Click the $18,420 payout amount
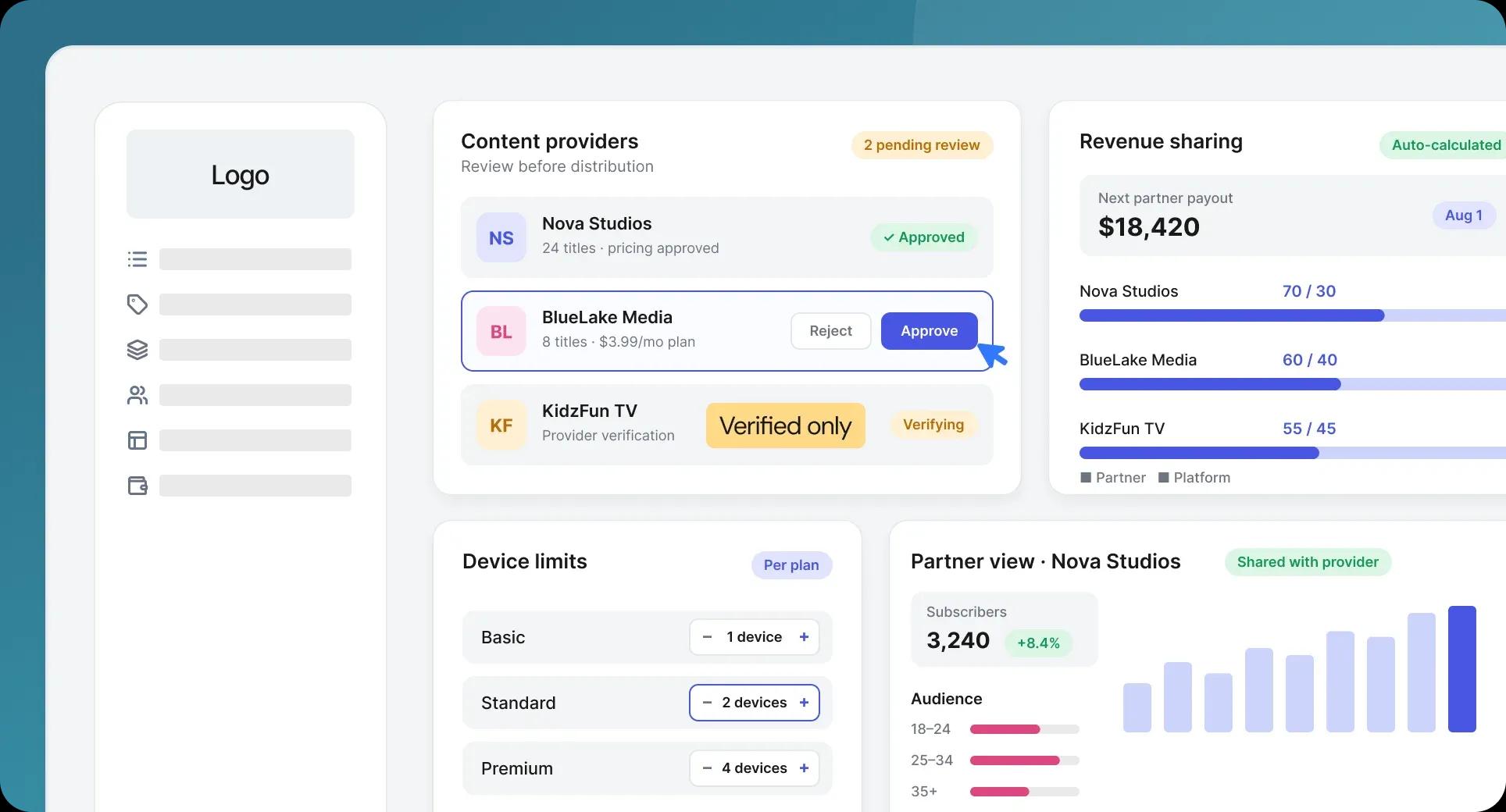 pyautogui.click(x=1149, y=227)
